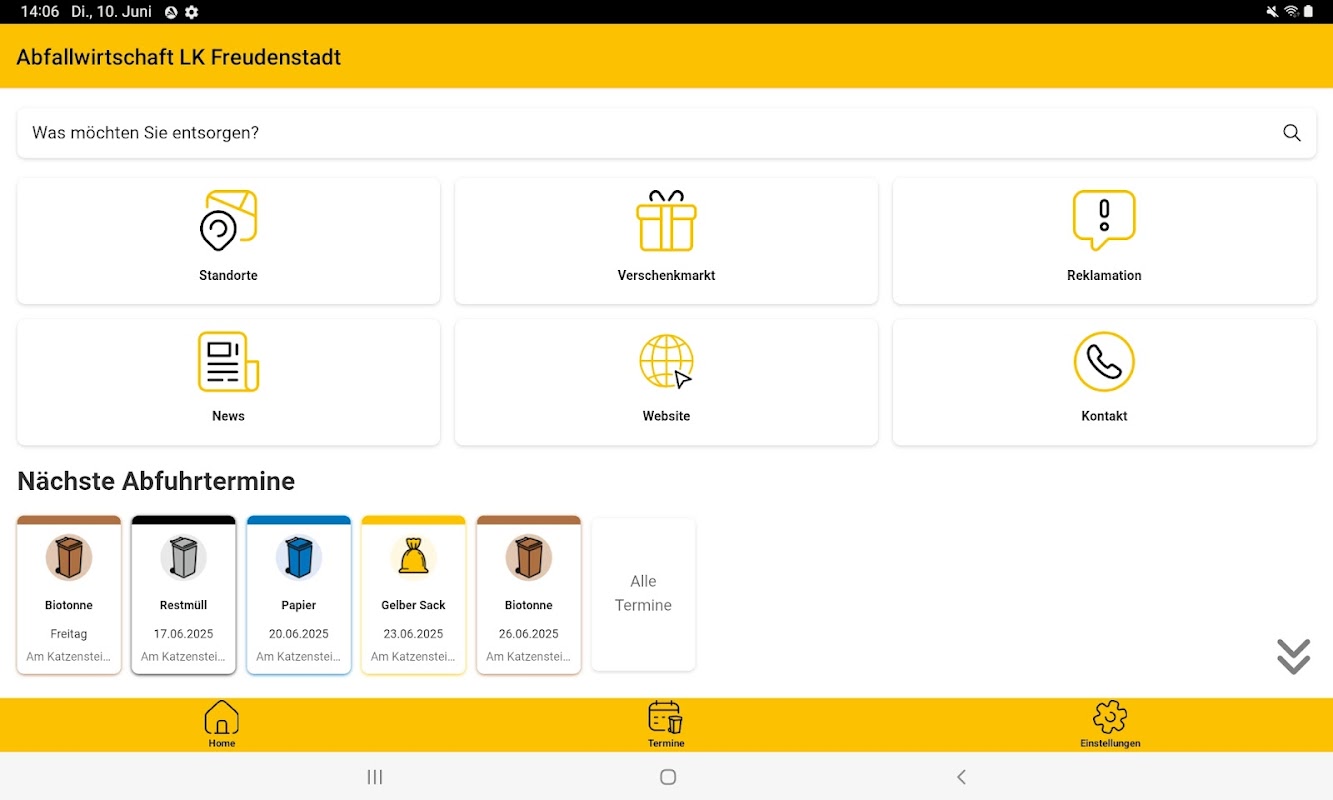Click the date 17.06.2025 under Restmüll
This screenshot has width=1333, height=800.
click(184, 634)
